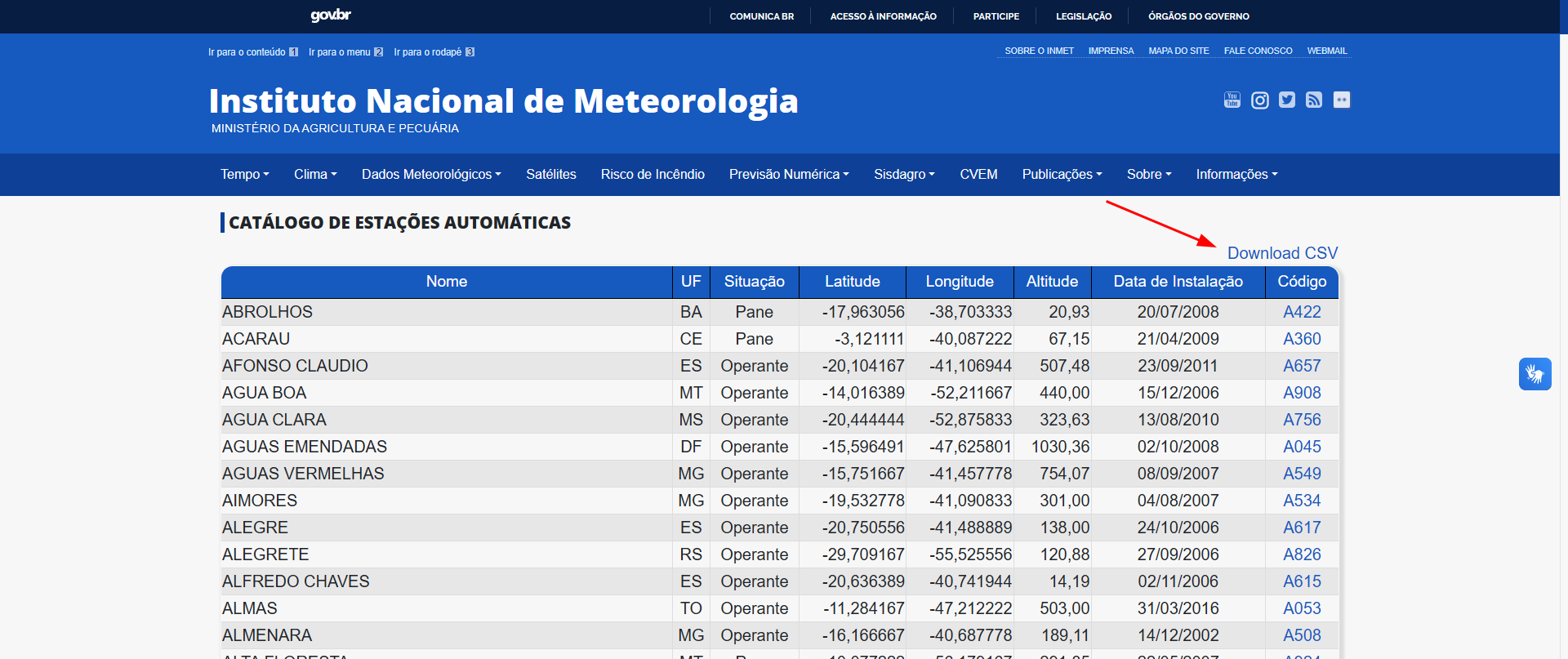The width and height of the screenshot is (1568, 659).
Task: Open the MAPA DO SITE link
Action: pos(1178,51)
